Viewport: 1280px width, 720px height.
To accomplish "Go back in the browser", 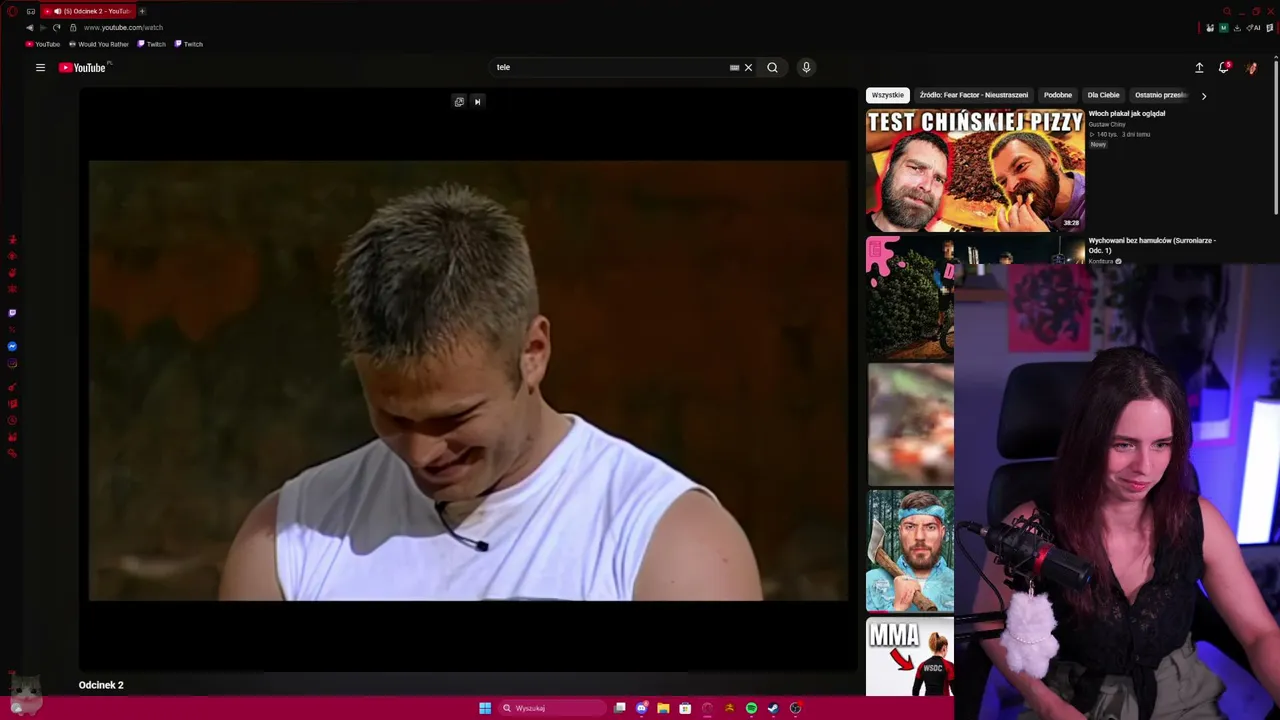I will click(29, 28).
